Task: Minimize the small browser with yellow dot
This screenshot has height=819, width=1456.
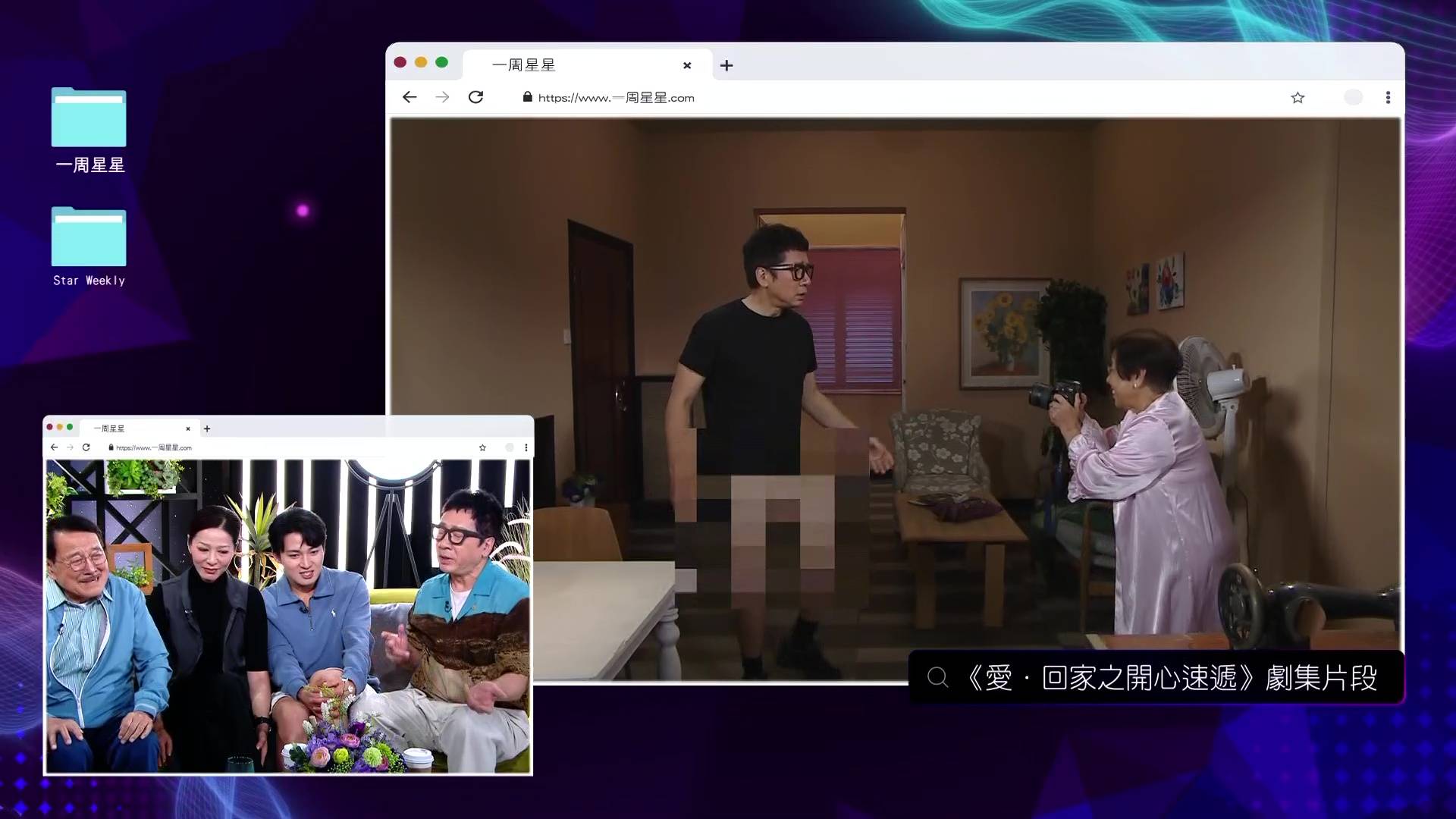Action: click(x=60, y=427)
